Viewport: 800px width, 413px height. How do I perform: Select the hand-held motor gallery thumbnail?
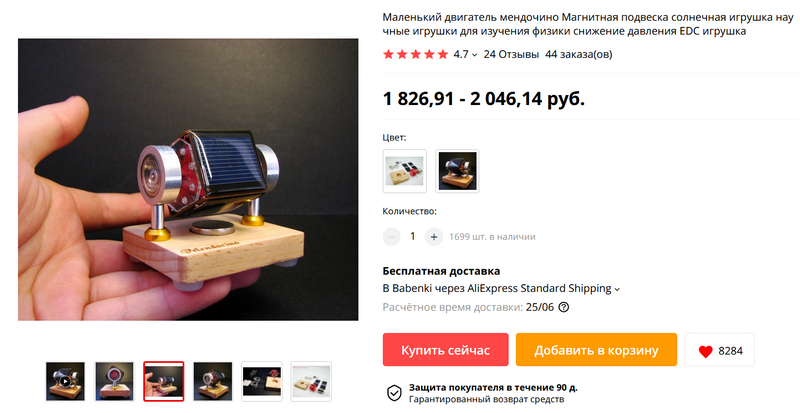point(164,381)
